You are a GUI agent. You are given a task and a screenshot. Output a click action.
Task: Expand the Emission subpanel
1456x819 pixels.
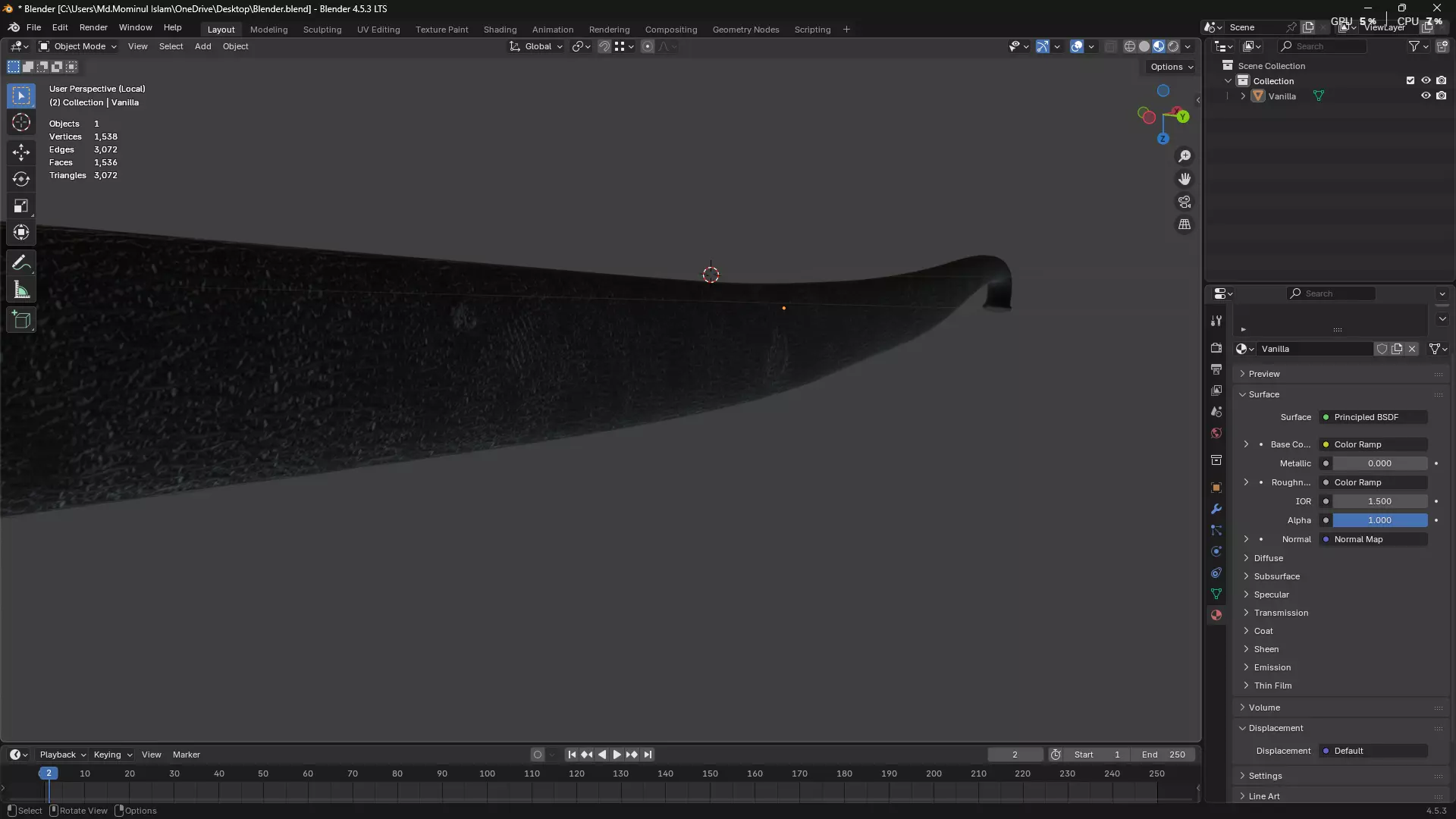tap(1272, 667)
